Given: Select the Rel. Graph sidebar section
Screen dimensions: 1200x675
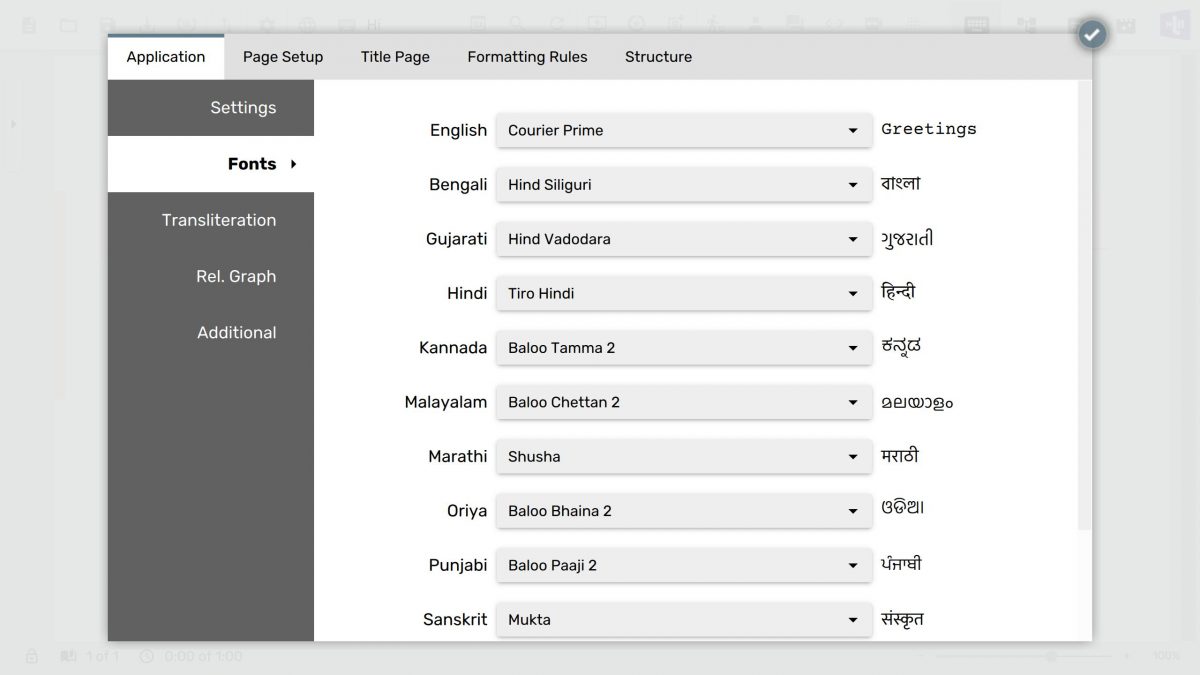Looking at the screenshot, I should coord(236,276).
